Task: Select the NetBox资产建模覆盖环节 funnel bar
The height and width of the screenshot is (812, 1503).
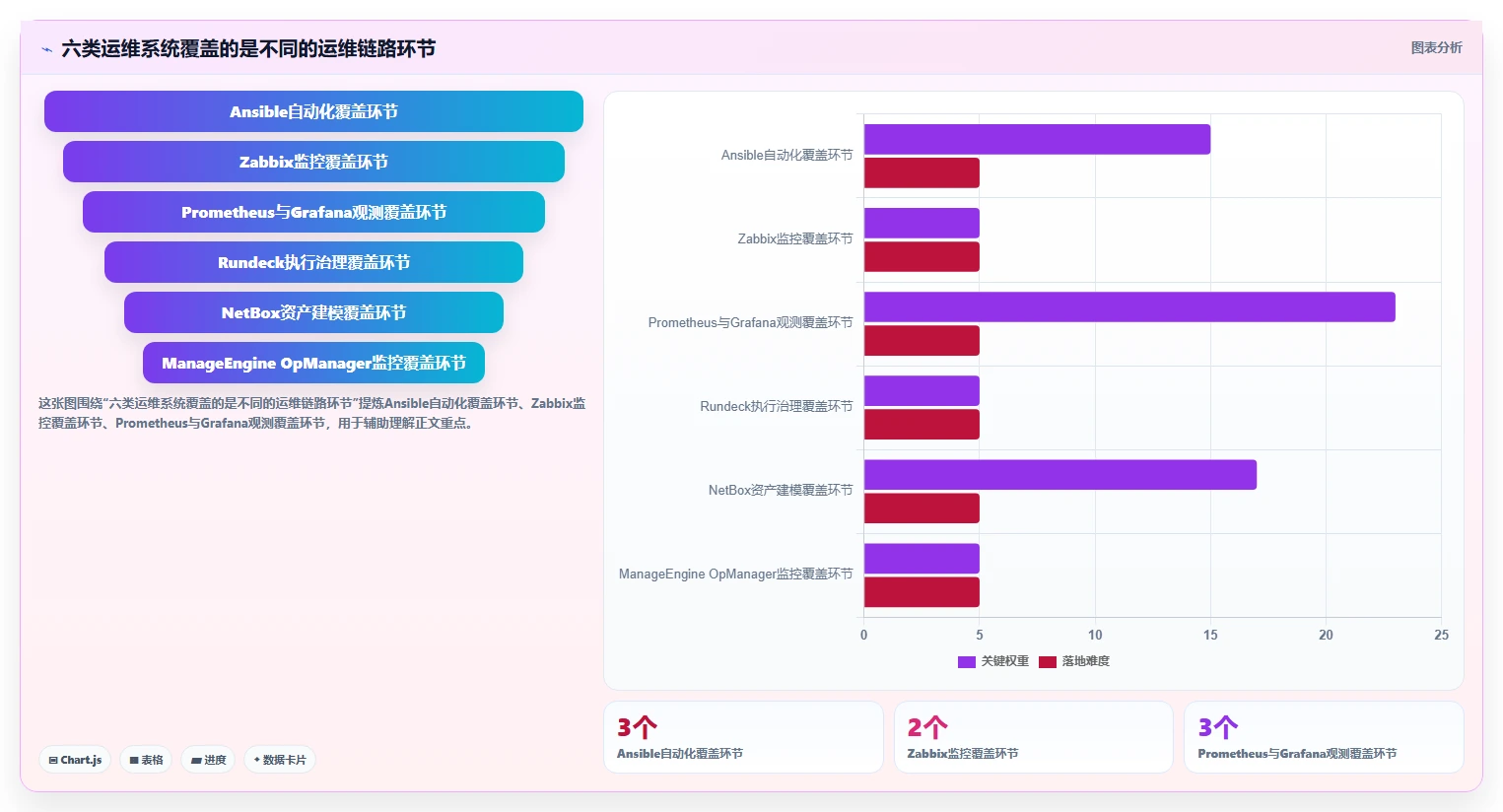Action: 313,312
